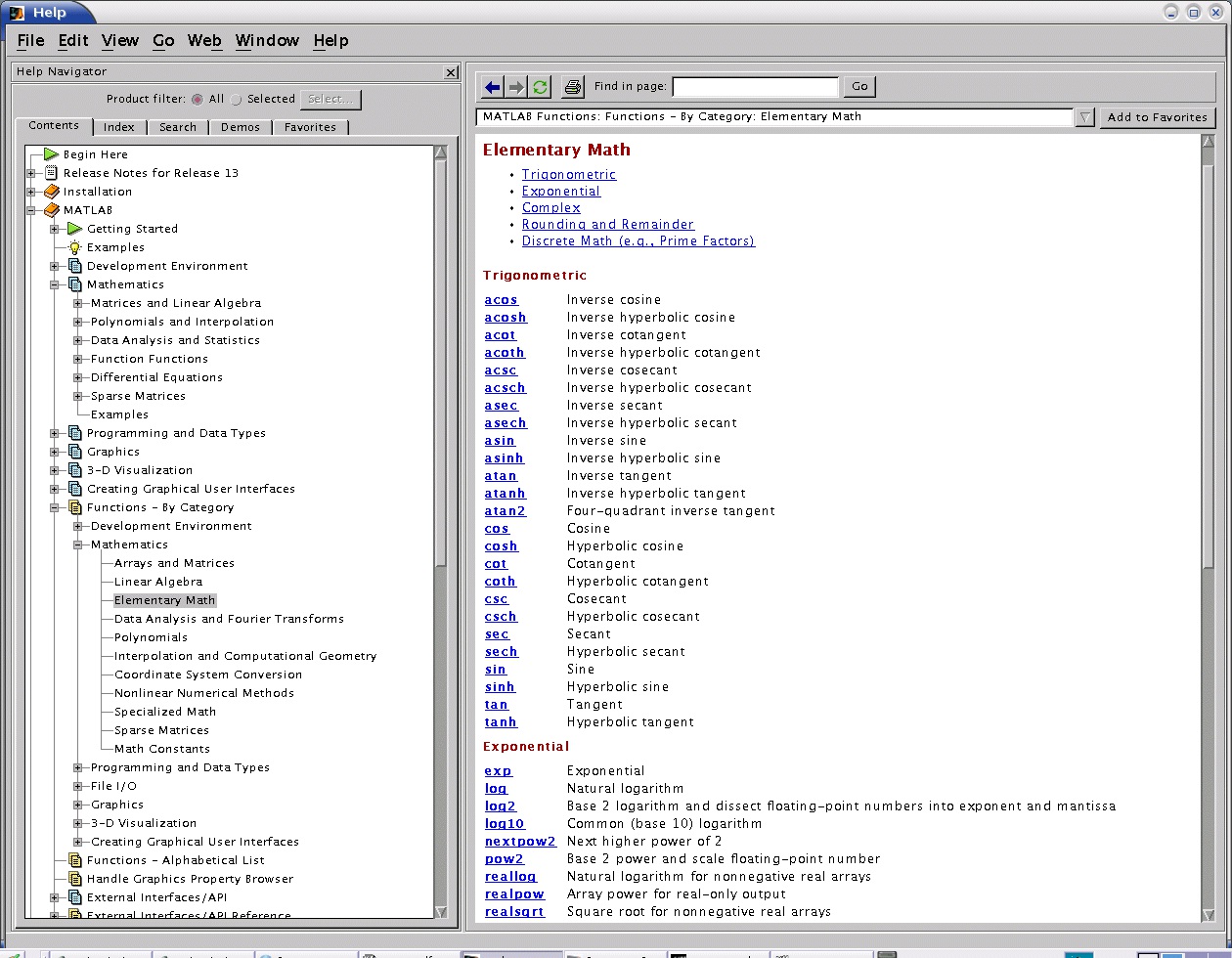Open the Web menu
Screen dimensions: 1232x958
point(204,40)
